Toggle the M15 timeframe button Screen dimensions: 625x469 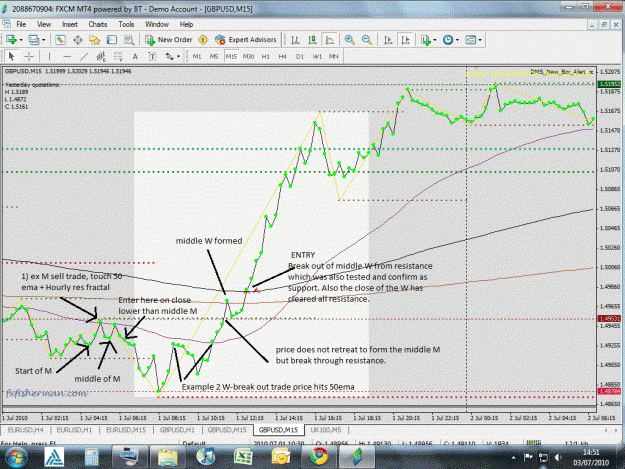231,57
